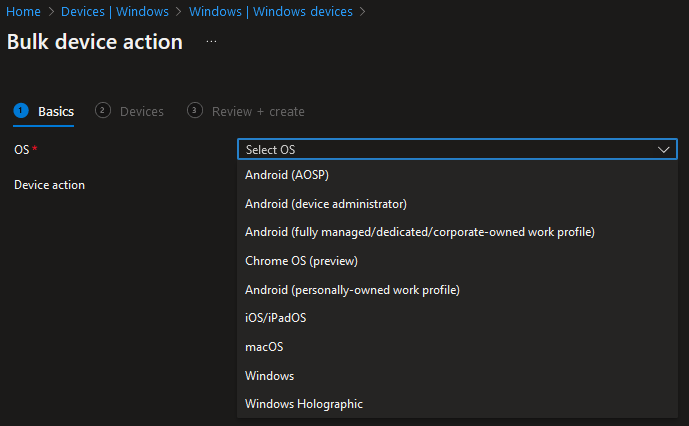
Task: Select iOS/iPadOS from the OS list
Action: pyautogui.click(x=457, y=318)
